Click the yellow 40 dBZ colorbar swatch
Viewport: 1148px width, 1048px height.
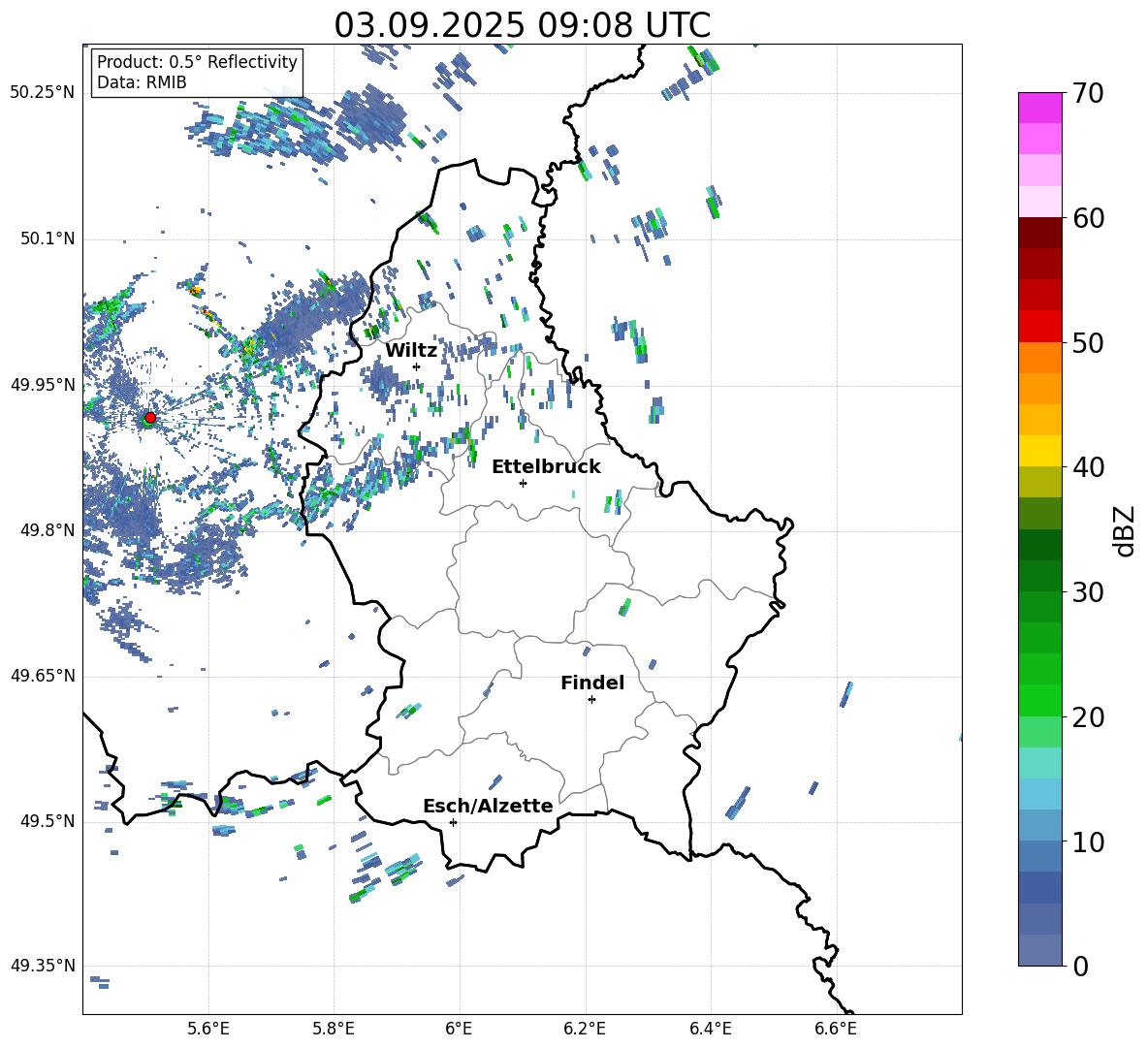[x=1039, y=451]
